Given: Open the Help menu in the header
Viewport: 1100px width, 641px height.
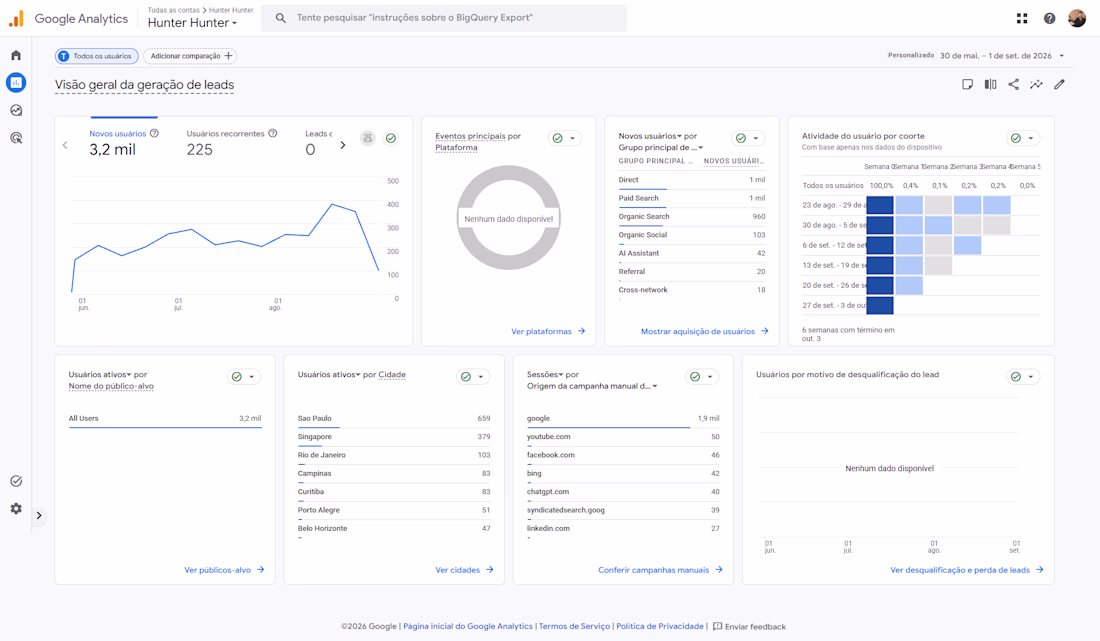Looking at the screenshot, I should point(1049,18).
